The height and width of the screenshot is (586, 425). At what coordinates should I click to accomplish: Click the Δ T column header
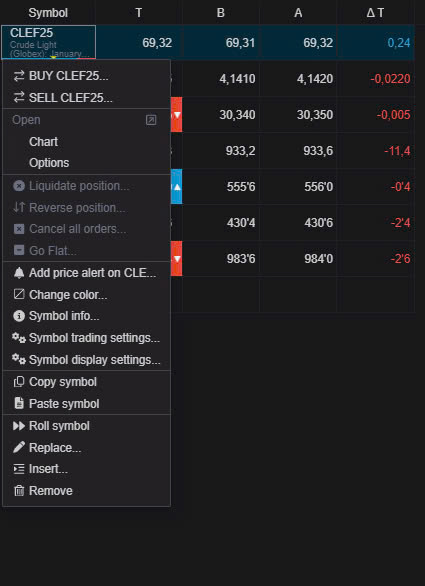coord(375,13)
